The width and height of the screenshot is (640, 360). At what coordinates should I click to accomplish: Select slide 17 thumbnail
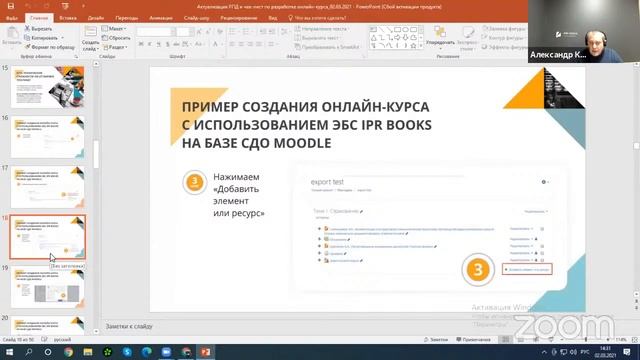pos(47,187)
